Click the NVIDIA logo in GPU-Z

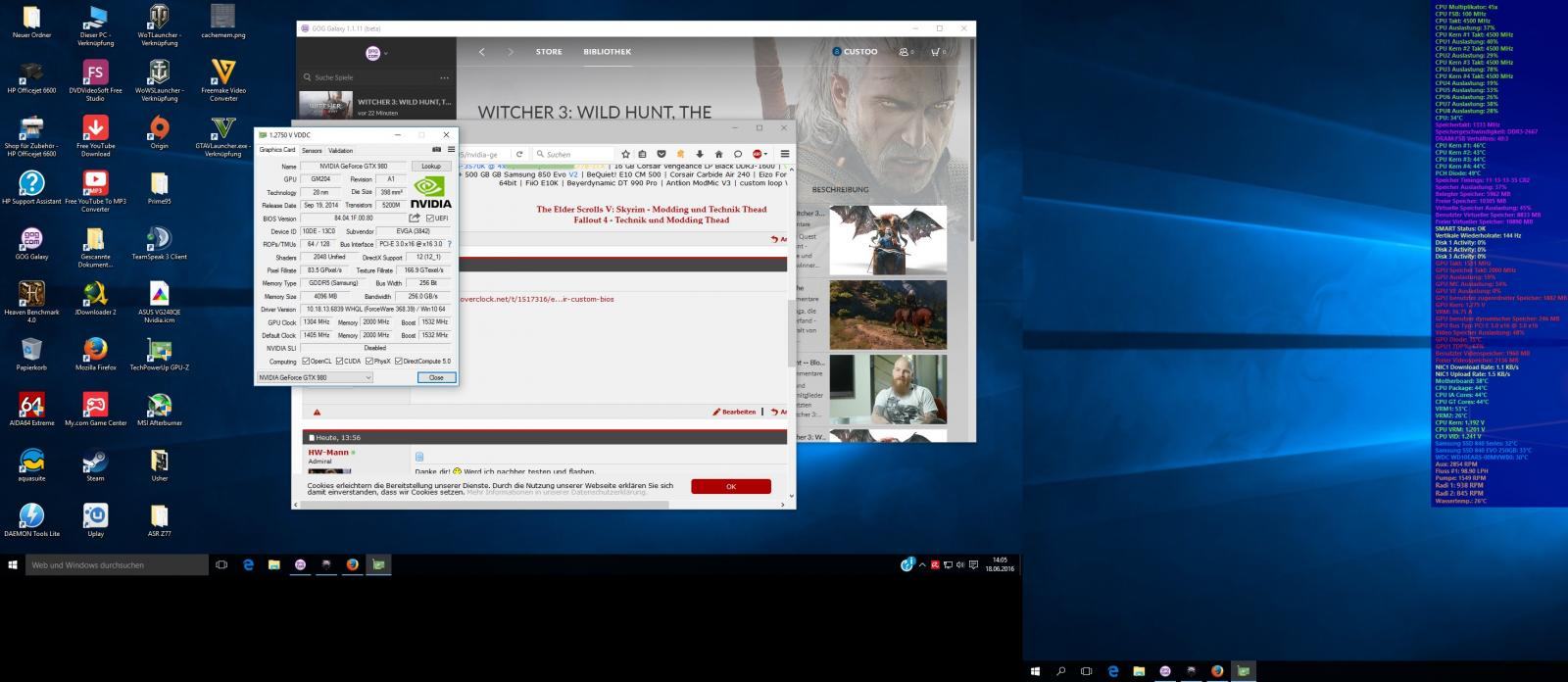[x=431, y=192]
